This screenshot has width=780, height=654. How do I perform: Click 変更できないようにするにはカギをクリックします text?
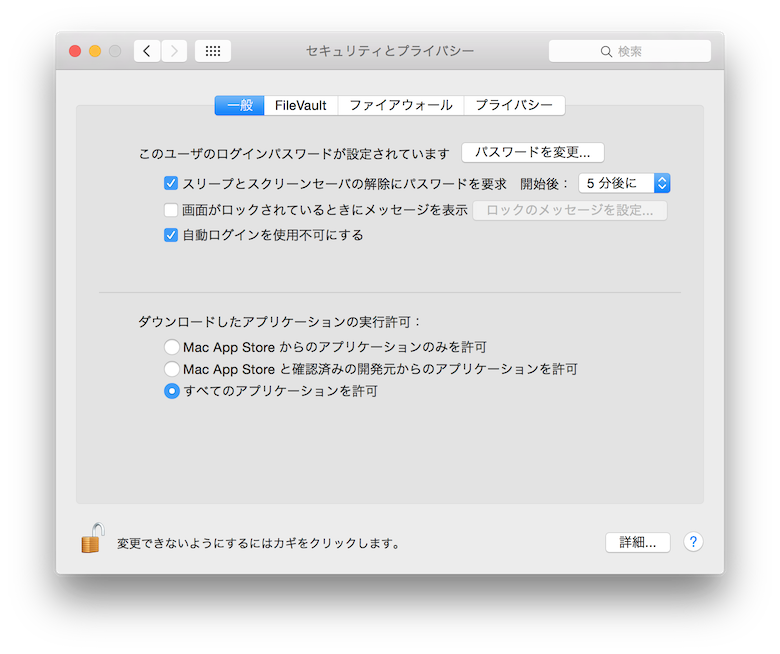[259, 543]
